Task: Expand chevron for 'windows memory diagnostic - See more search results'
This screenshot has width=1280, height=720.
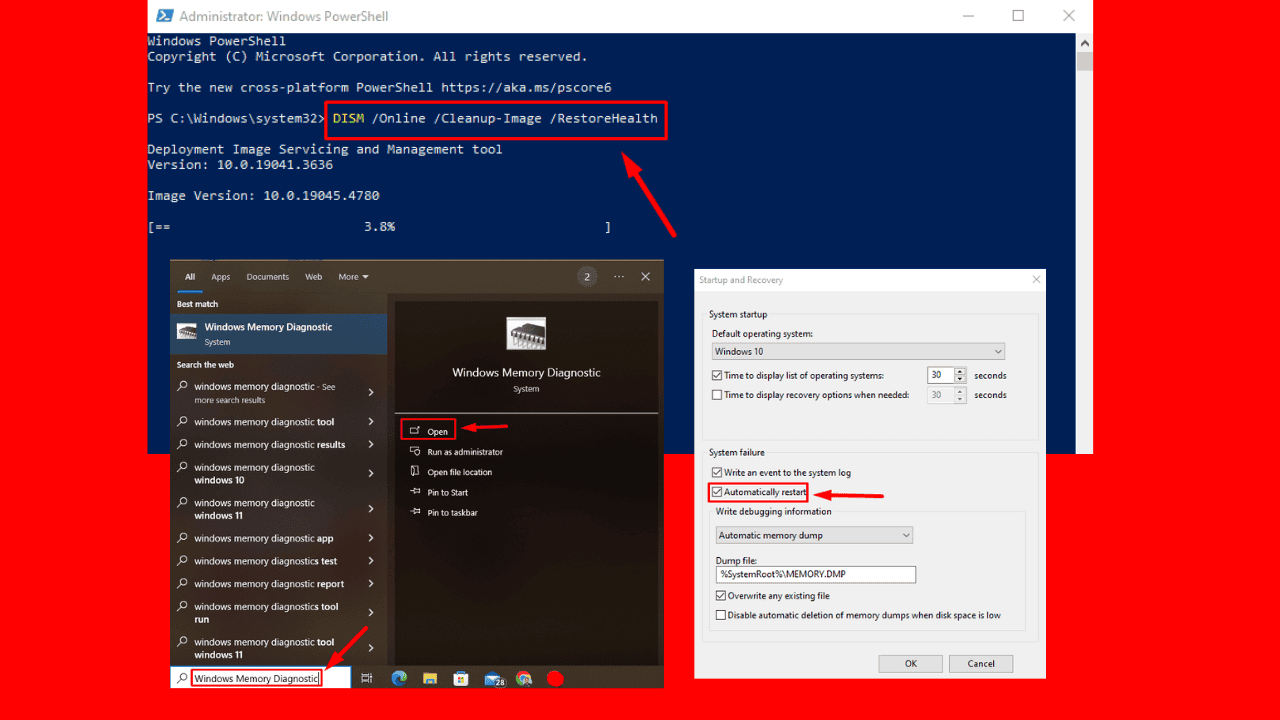Action: pos(371,393)
